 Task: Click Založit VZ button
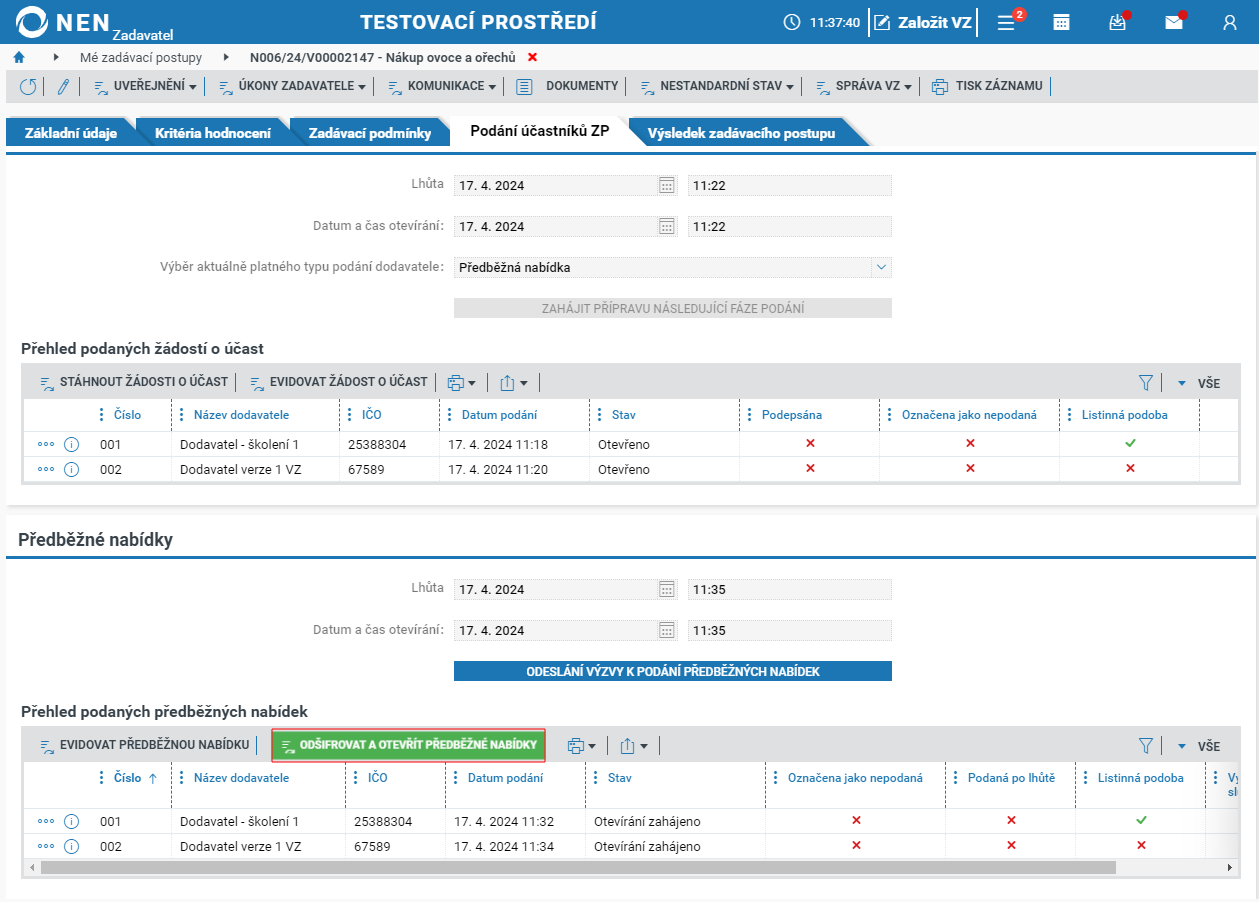pos(923,22)
